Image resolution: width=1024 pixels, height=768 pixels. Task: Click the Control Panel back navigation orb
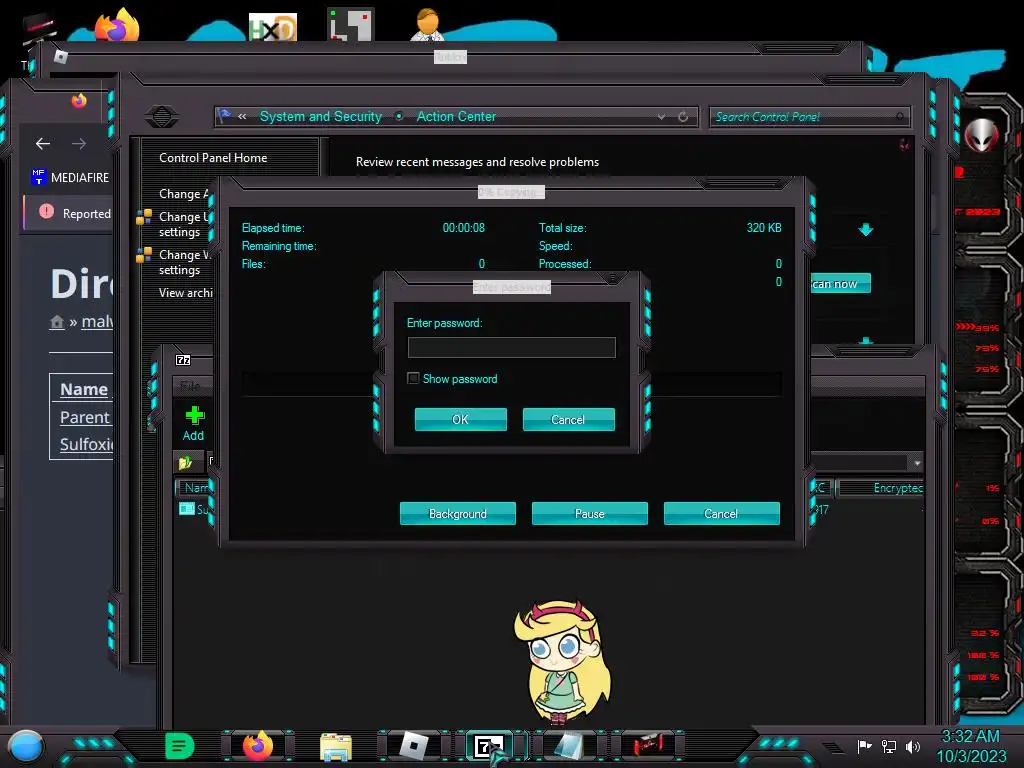pyautogui.click(x=162, y=117)
